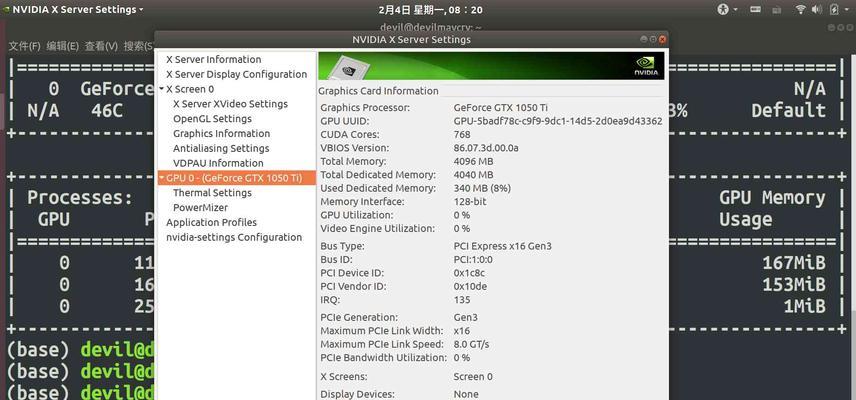Click the keyboard input indicator in top bar
Image resolution: width=856 pixels, height=400 pixels.
pos(756,9)
